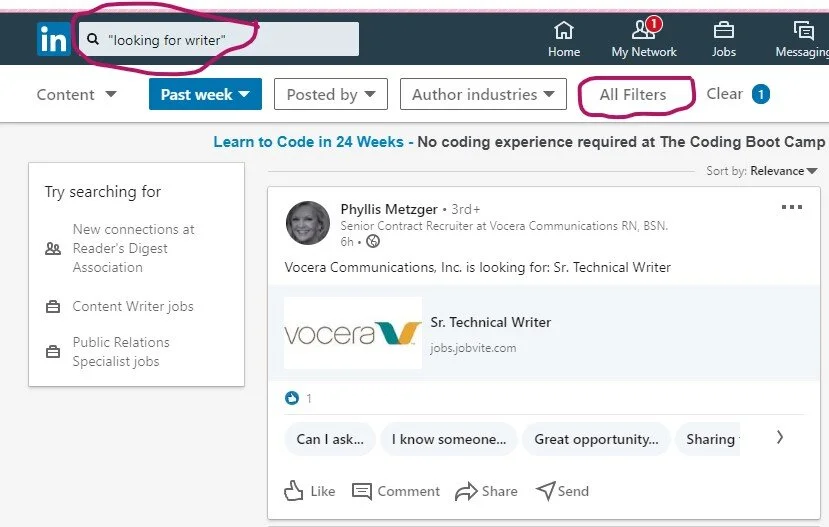Open the Content type dropdown

(x=76, y=95)
